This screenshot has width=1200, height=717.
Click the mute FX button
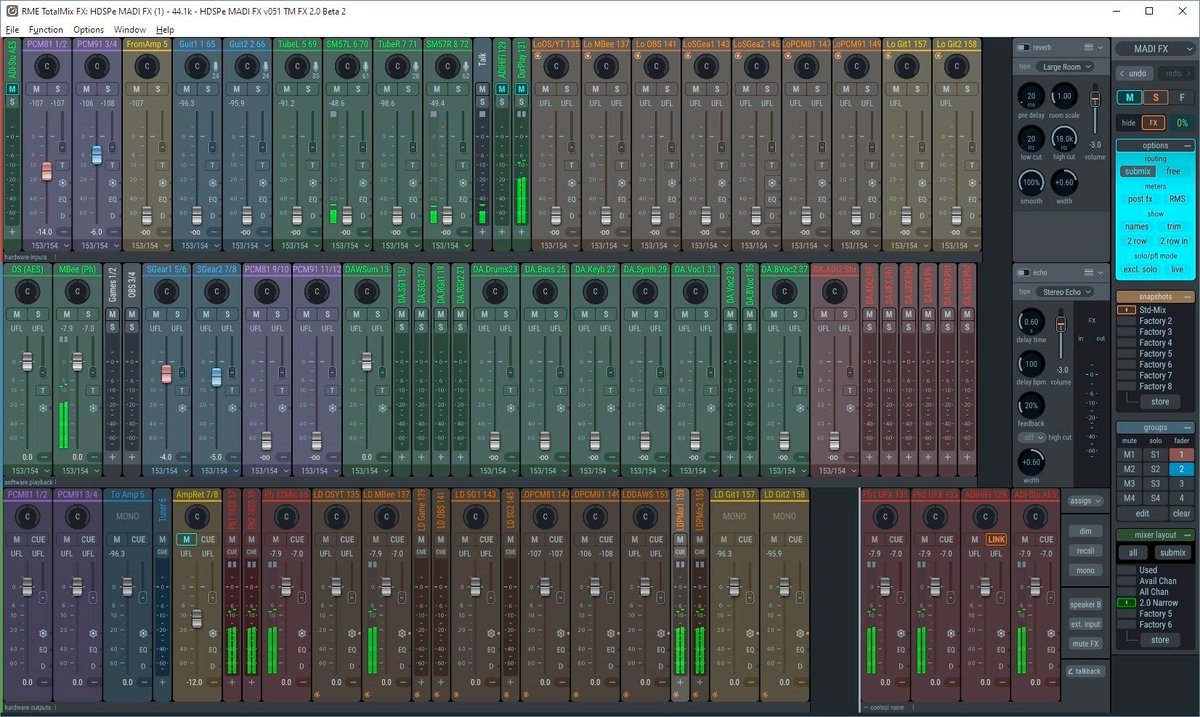[1086, 644]
